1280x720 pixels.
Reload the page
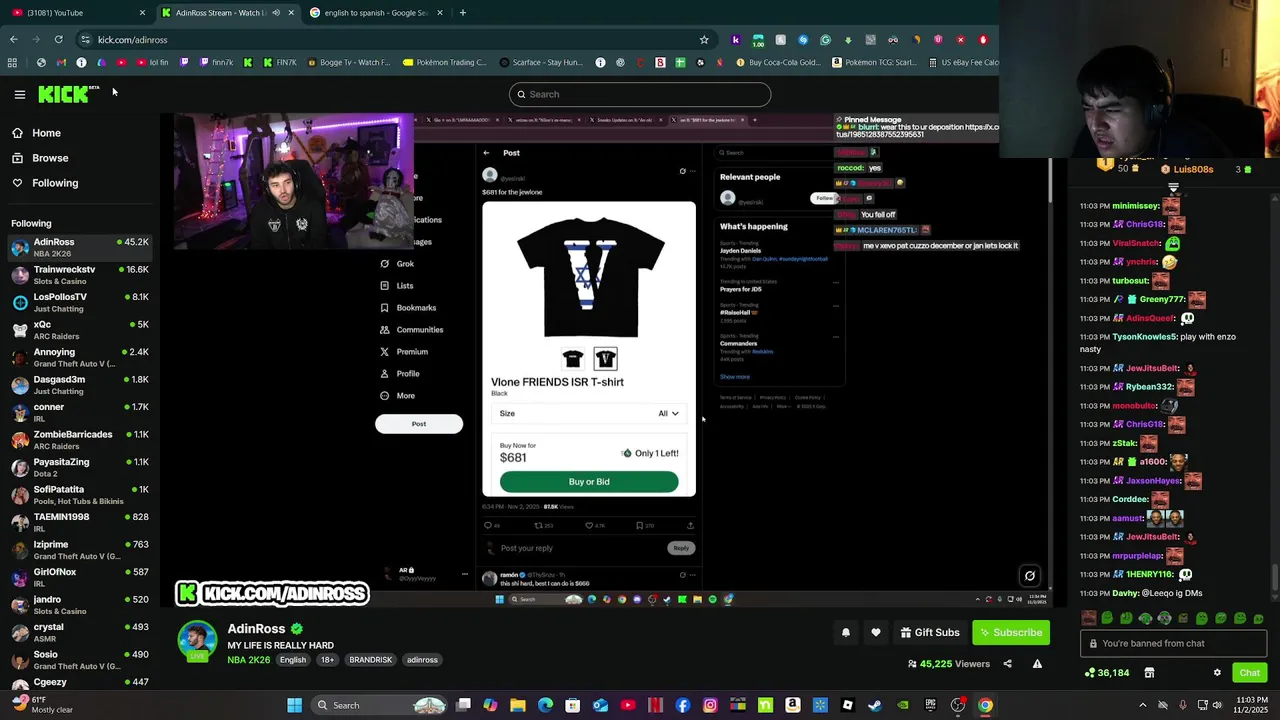tap(59, 40)
